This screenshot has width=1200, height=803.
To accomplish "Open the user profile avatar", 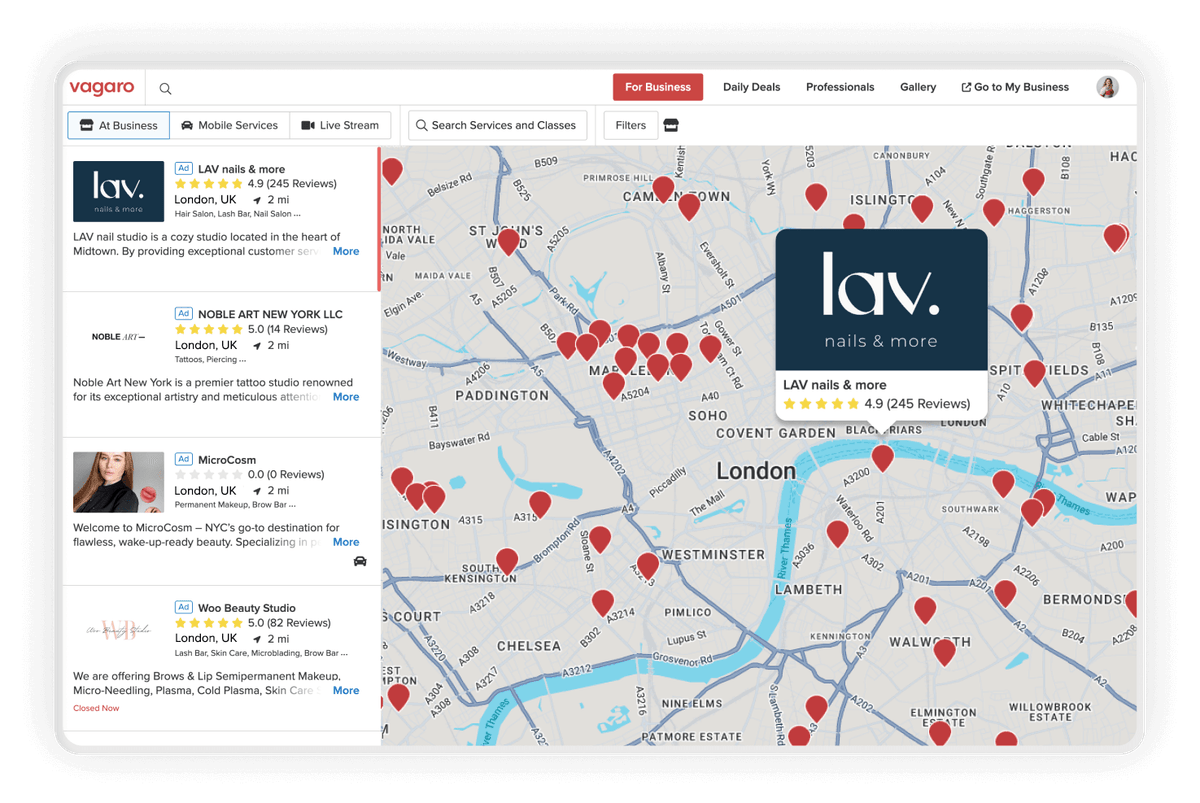I will coord(1107,87).
